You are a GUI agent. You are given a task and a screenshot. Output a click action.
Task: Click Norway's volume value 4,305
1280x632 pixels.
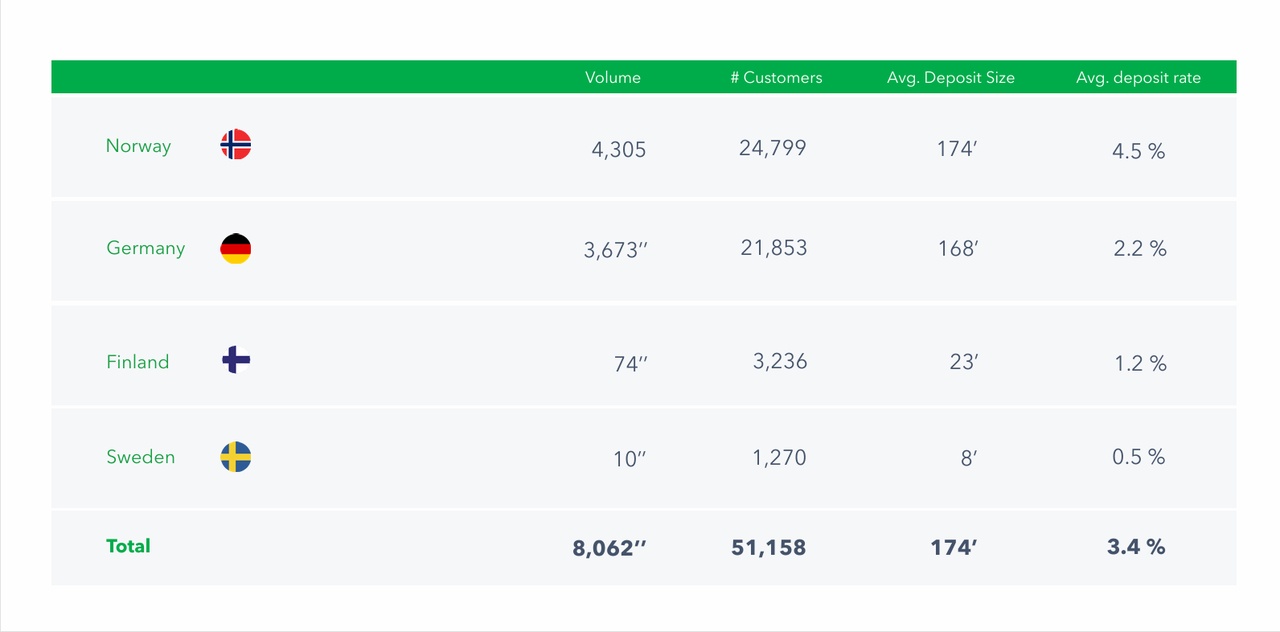[618, 150]
